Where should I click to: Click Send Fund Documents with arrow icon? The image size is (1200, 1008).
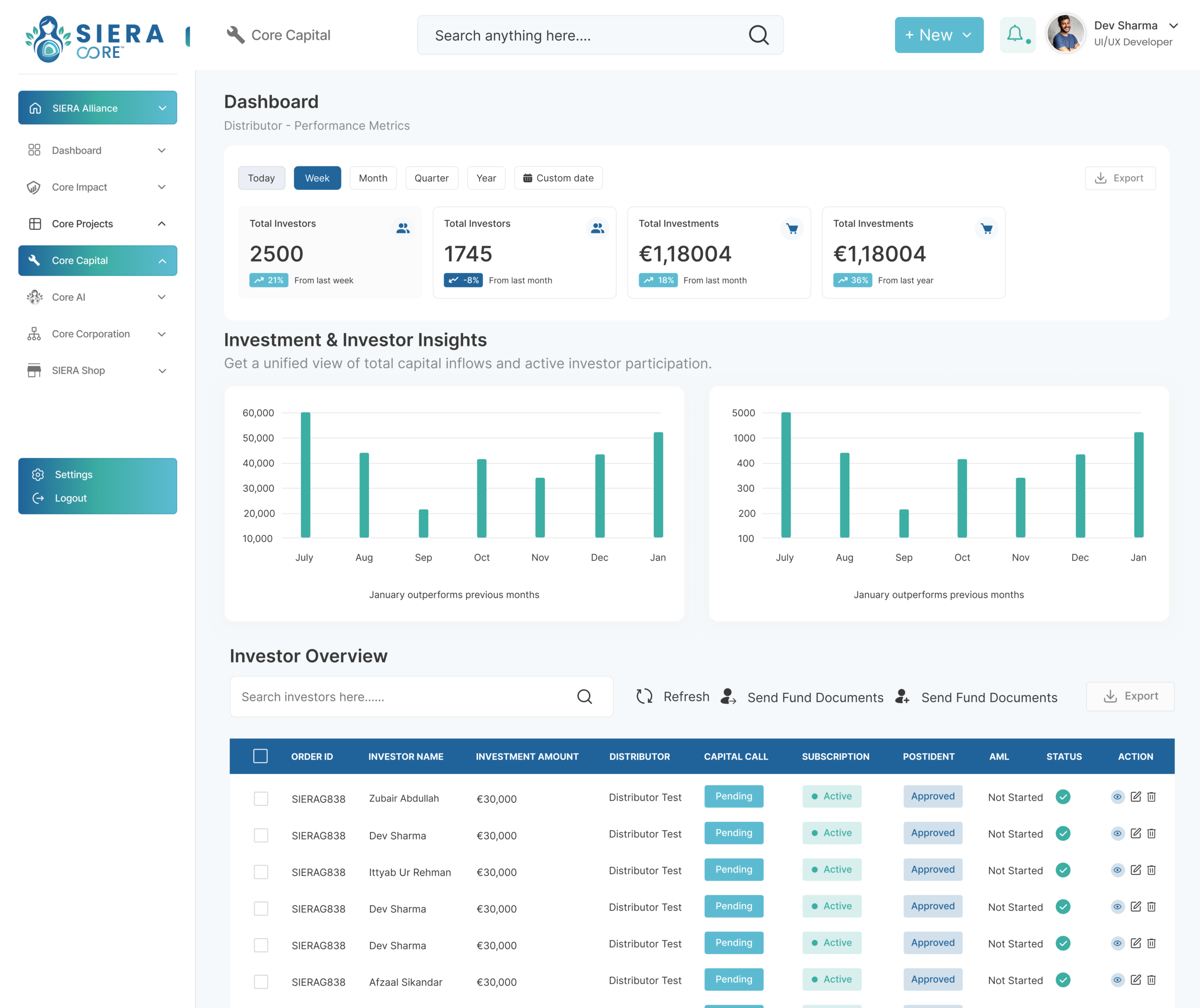point(802,697)
